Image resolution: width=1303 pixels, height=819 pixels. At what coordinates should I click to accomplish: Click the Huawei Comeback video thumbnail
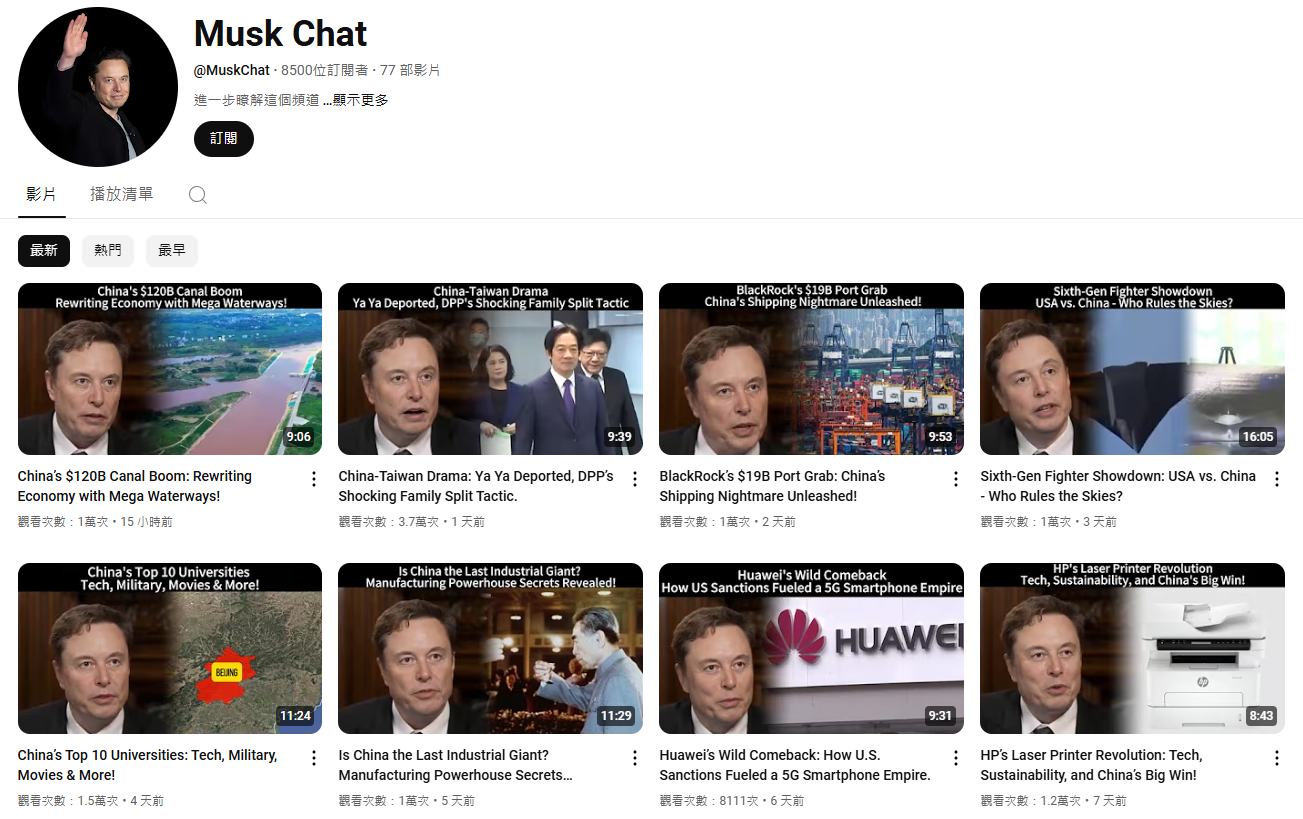[x=810, y=648]
